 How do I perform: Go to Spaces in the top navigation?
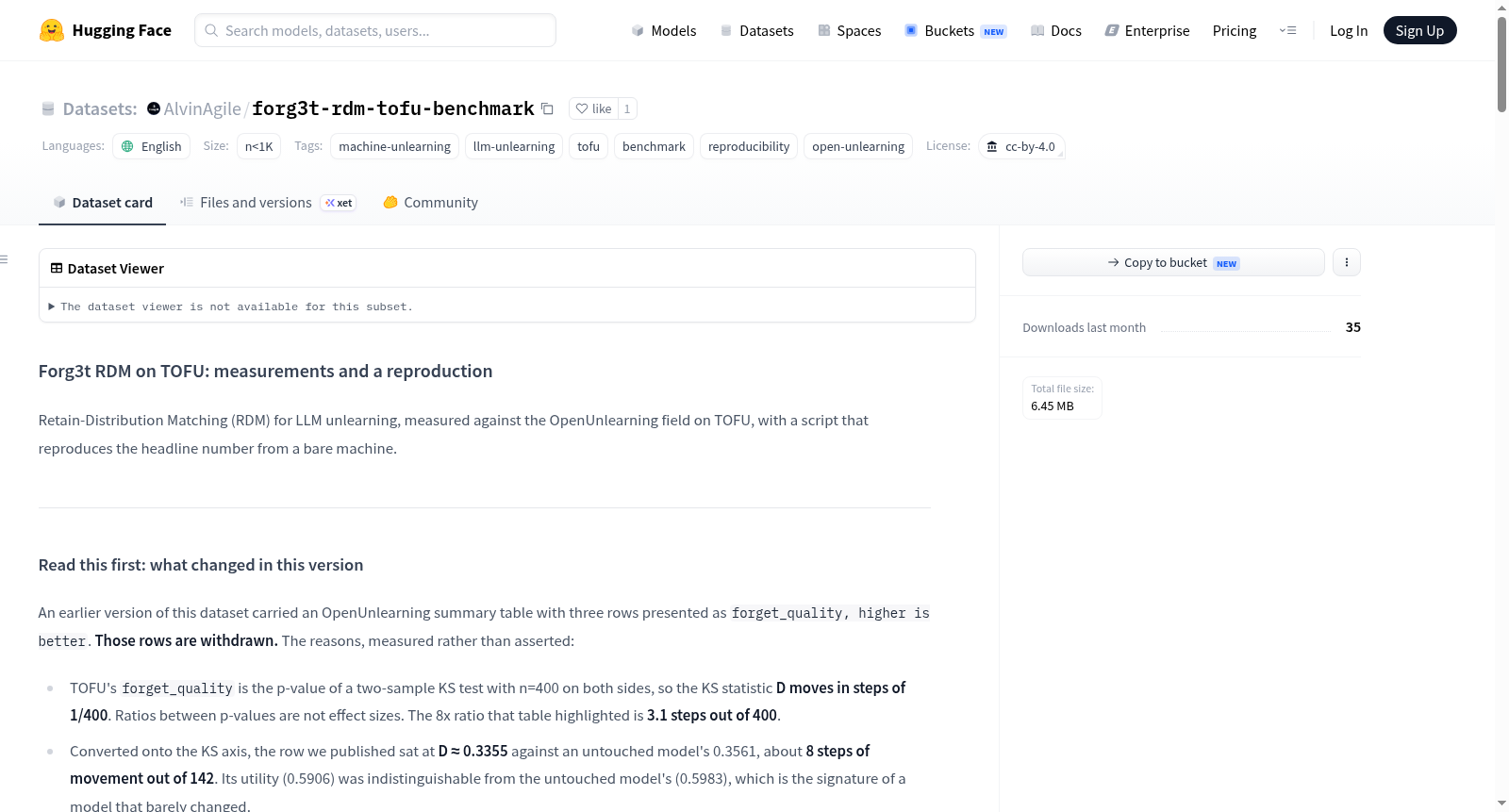click(849, 30)
